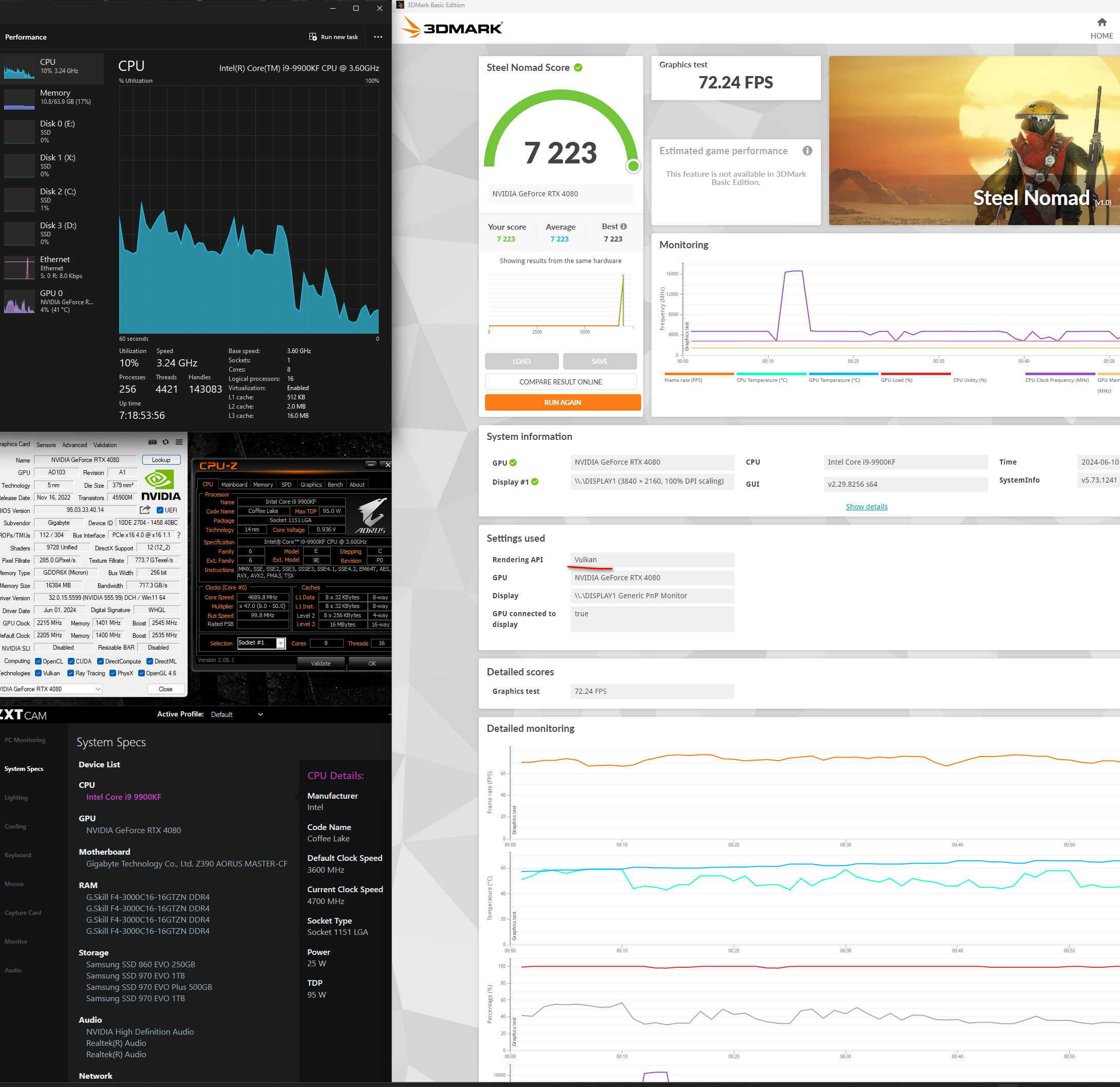Click Close button in GPU-Z
This screenshot has width=1120, height=1087.
pos(166,689)
